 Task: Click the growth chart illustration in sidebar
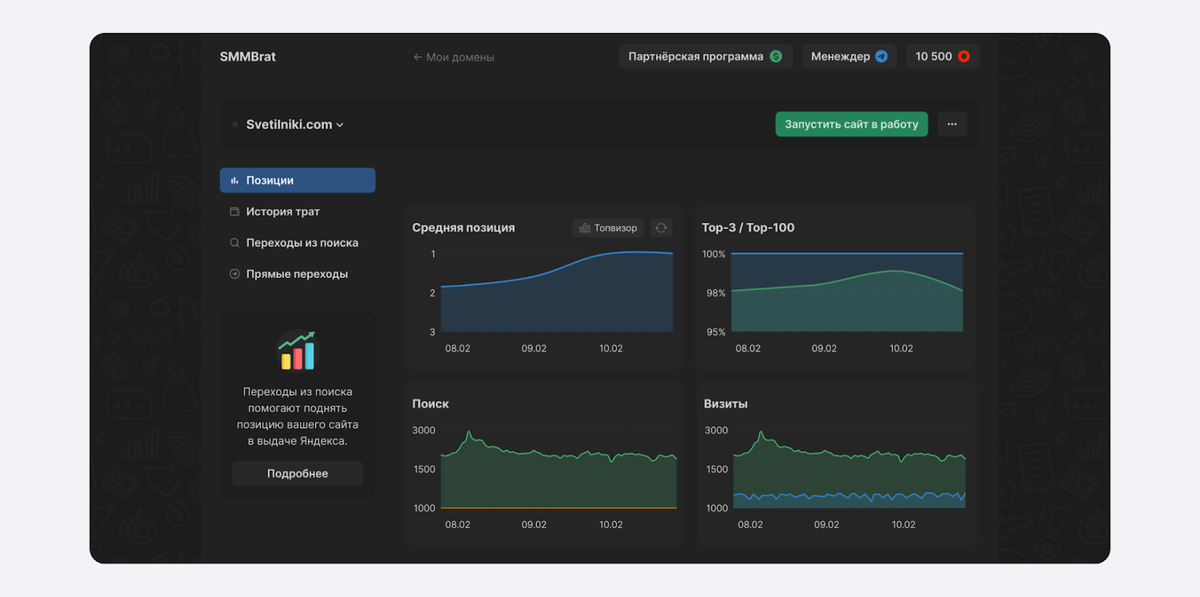[297, 351]
